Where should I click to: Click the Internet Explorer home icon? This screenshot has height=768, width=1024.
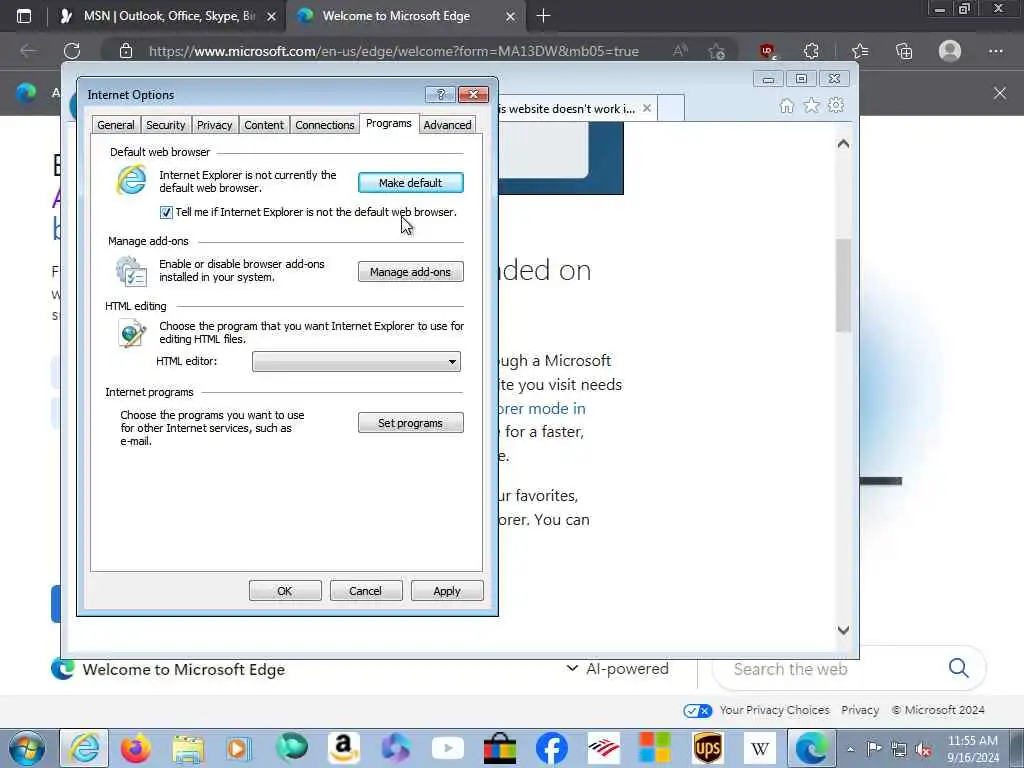point(787,106)
